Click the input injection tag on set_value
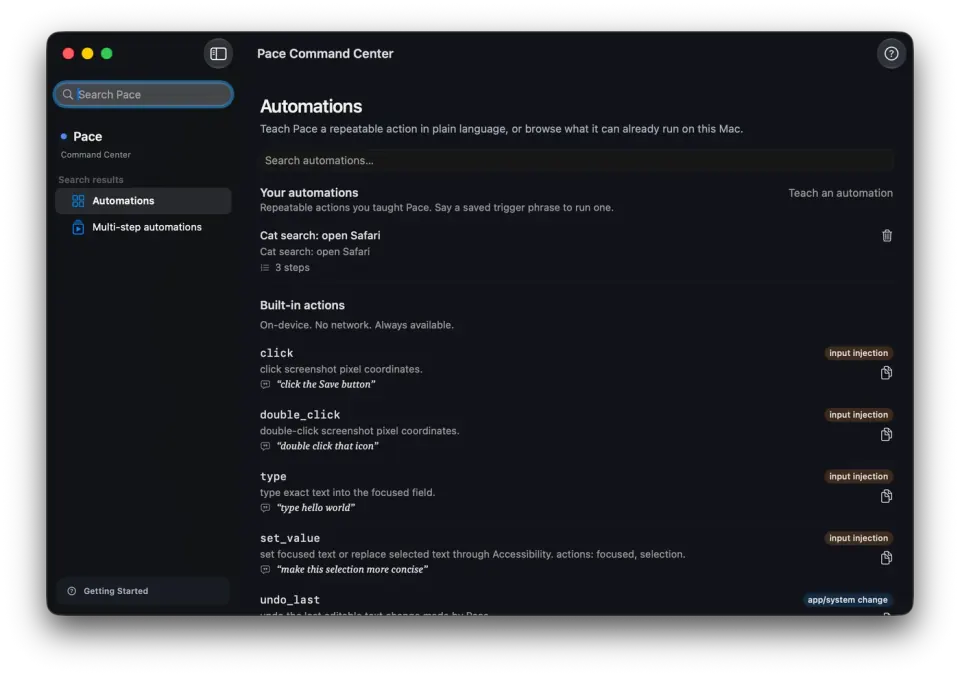Image resolution: width=960 pixels, height=677 pixels. (858, 539)
